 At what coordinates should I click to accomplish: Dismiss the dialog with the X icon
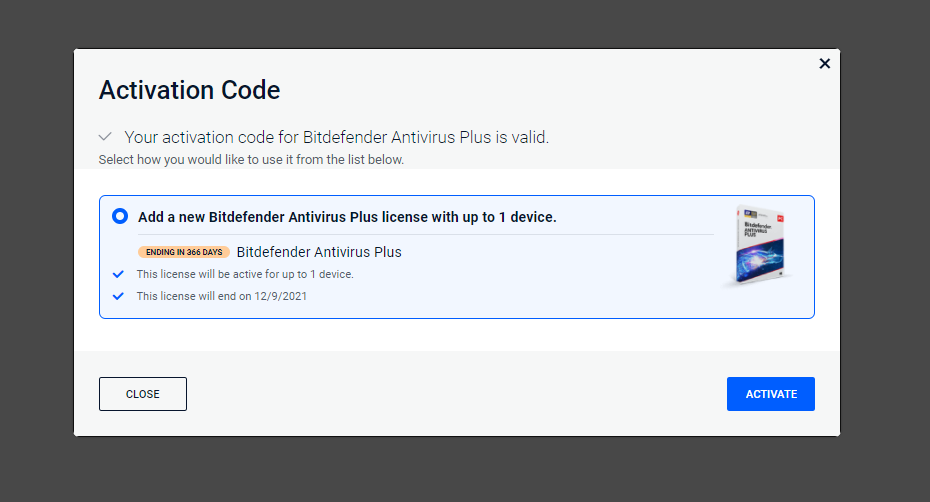point(824,63)
